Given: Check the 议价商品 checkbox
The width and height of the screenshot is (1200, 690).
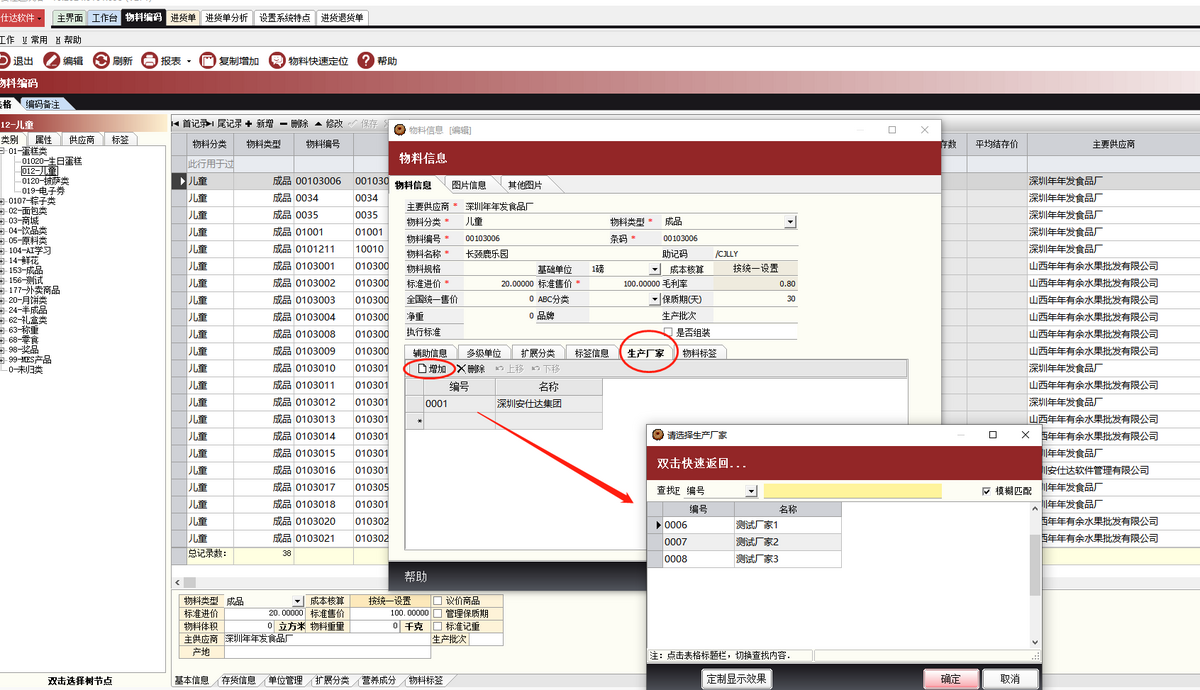Looking at the screenshot, I should pos(438,601).
